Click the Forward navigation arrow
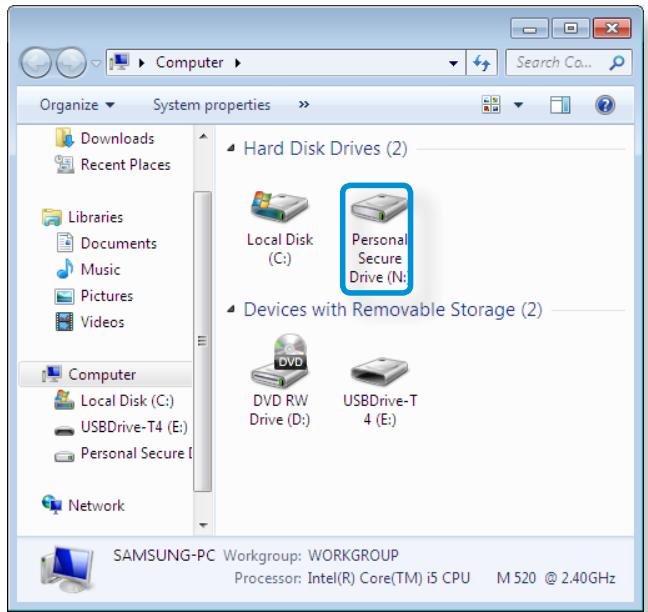648x612 pixels. 71,63
